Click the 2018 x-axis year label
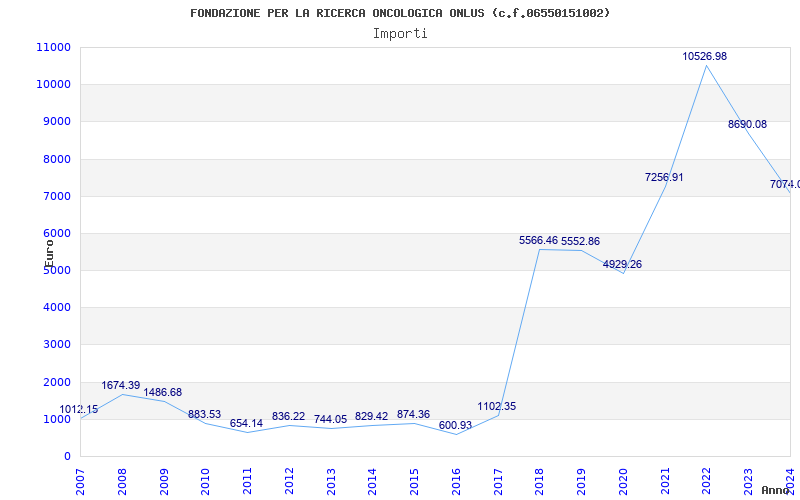The image size is (800, 500). tap(540, 482)
